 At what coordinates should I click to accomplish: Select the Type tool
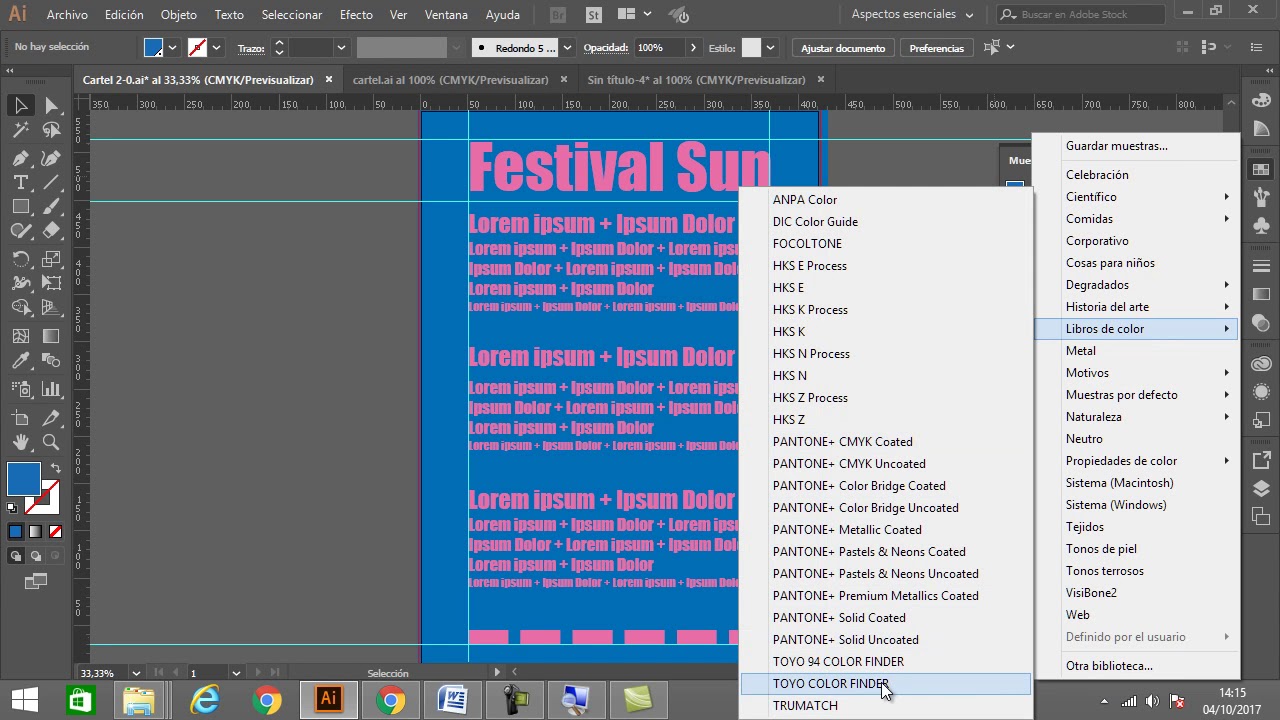(x=21, y=182)
